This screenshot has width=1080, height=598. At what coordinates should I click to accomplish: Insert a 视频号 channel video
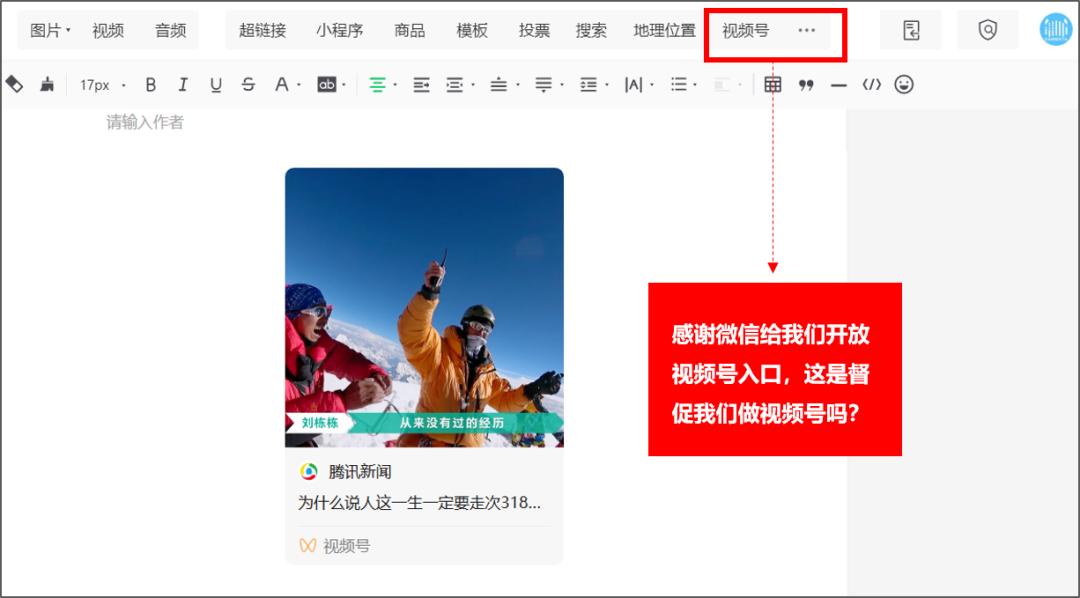click(745, 30)
